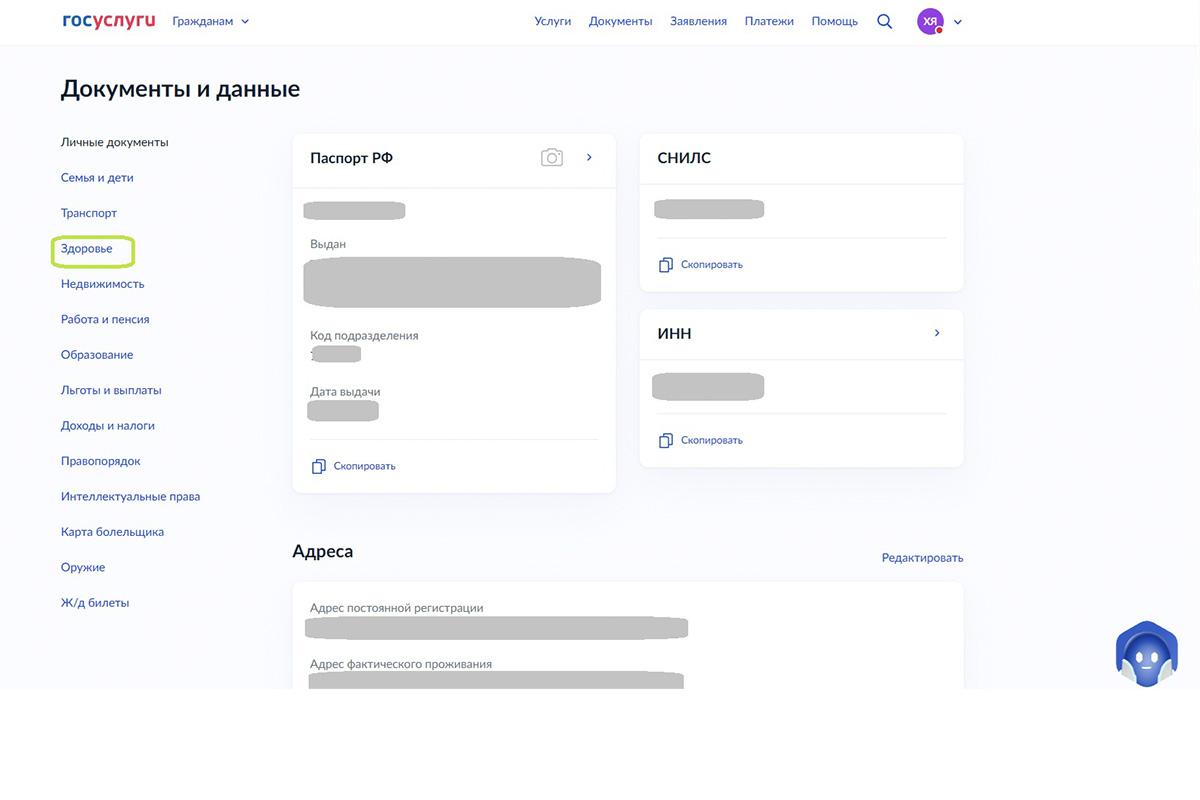Open the Услуги menu

pyautogui.click(x=552, y=21)
